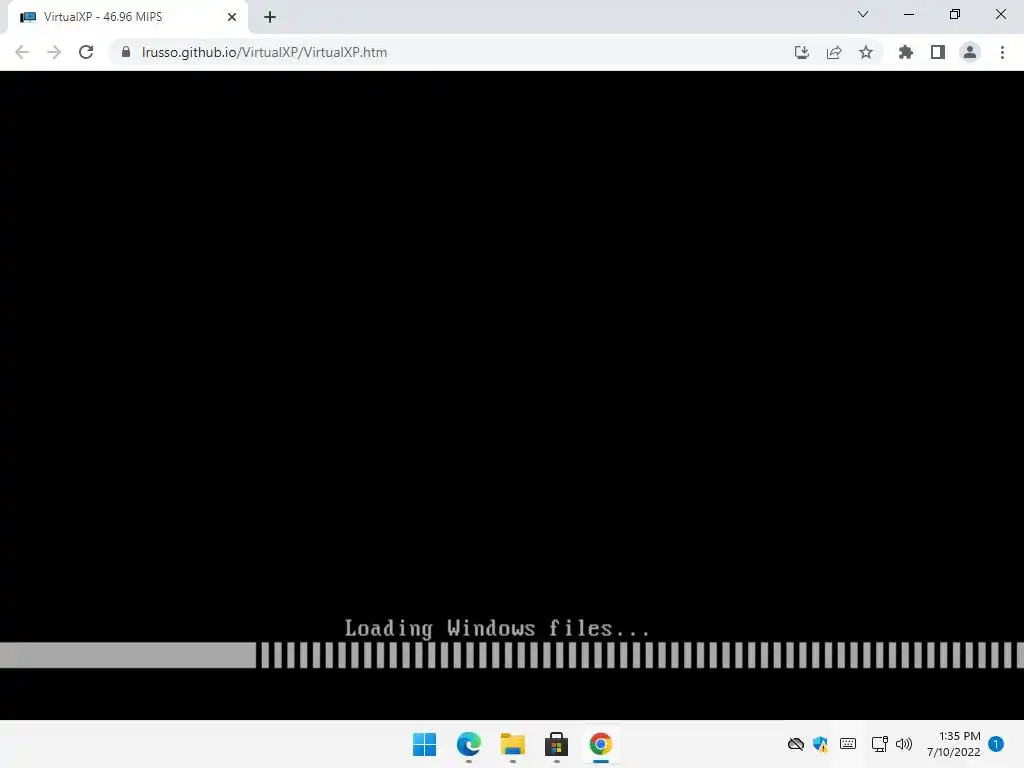Go back to the previous page
The width and height of the screenshot is (1024, 768).
[22, 52]
